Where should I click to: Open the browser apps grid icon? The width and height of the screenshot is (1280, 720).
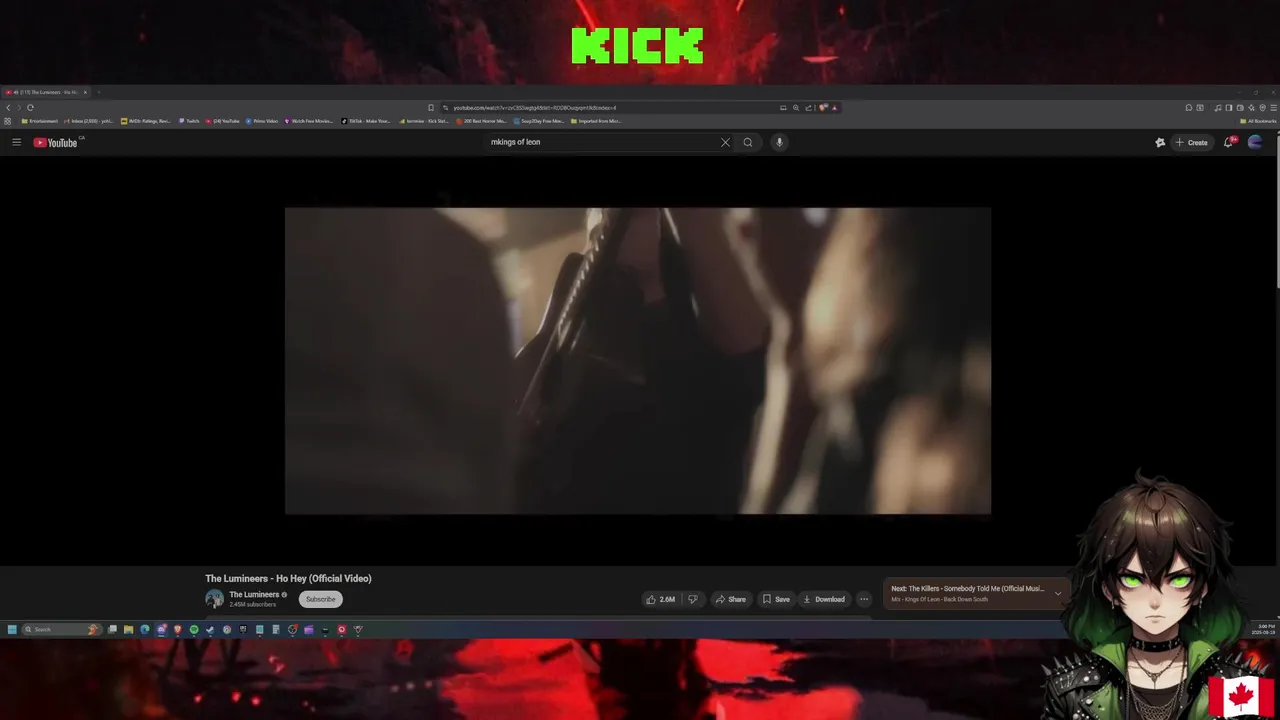click(8, 121)
